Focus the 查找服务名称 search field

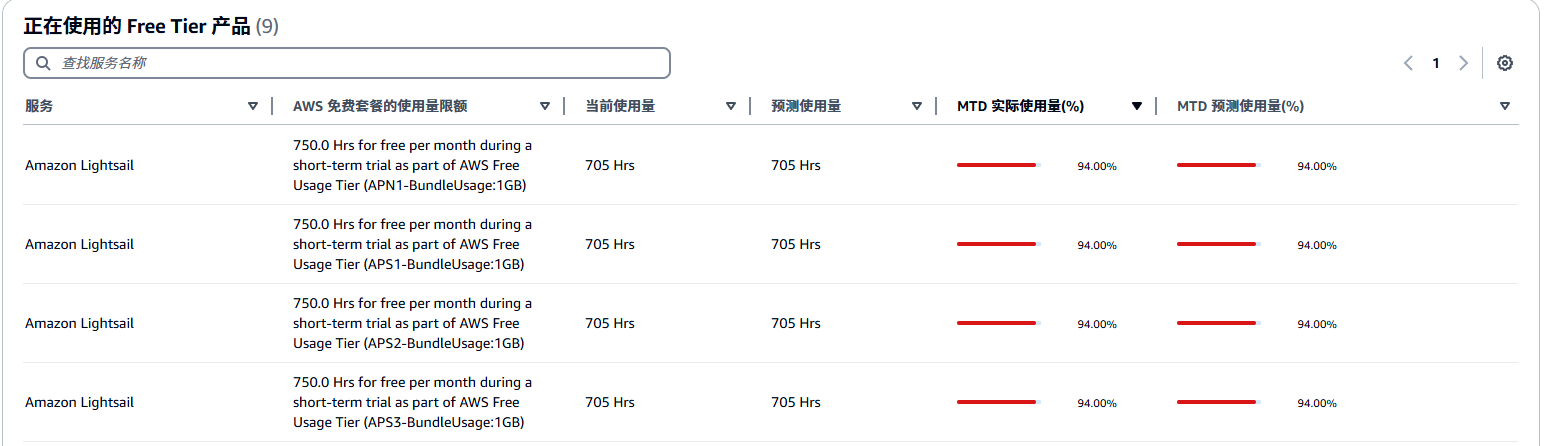coord(347,63)
